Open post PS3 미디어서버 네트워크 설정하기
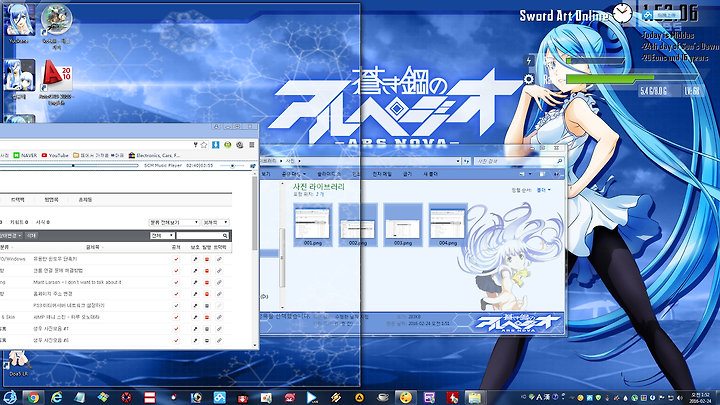Image resolution: width=720 pixels, height=405 pixels. (x=69, y=306)
